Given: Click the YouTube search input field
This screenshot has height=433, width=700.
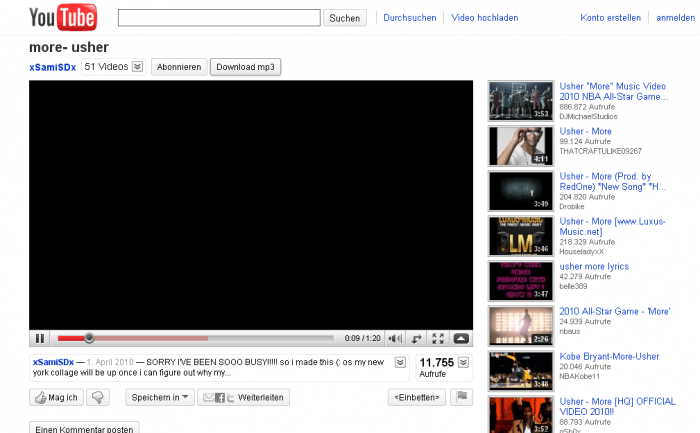Looking at the screenshot, I should [x=219, y=18].
